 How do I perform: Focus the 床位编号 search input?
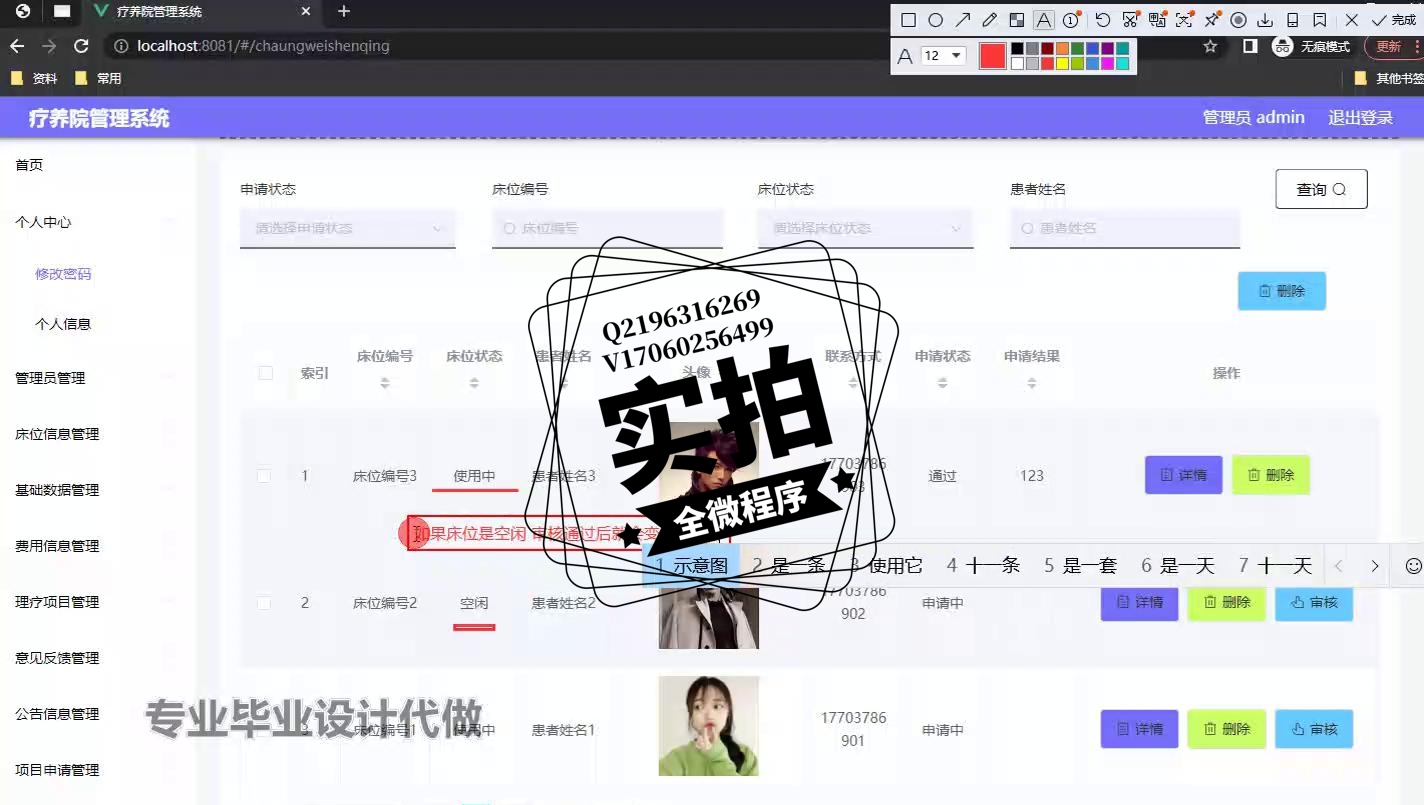(607, 228)
